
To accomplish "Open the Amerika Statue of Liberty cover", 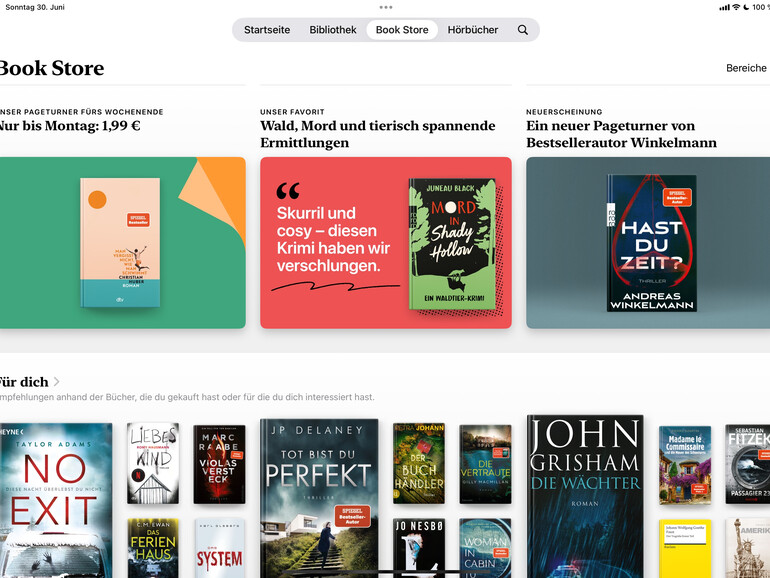I will (x=747, y=548).
